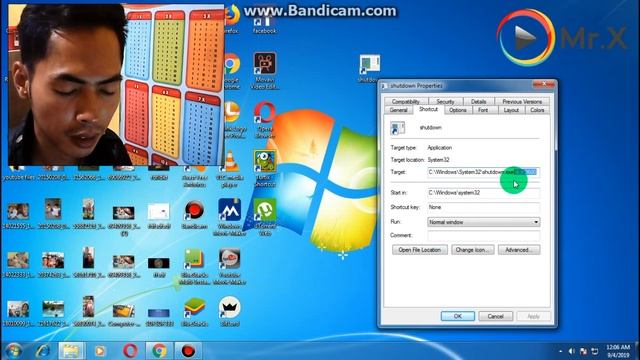Cancel the shutdown Properties dialog
Viewport: 640px width, 360px height.
pos(496,316)
